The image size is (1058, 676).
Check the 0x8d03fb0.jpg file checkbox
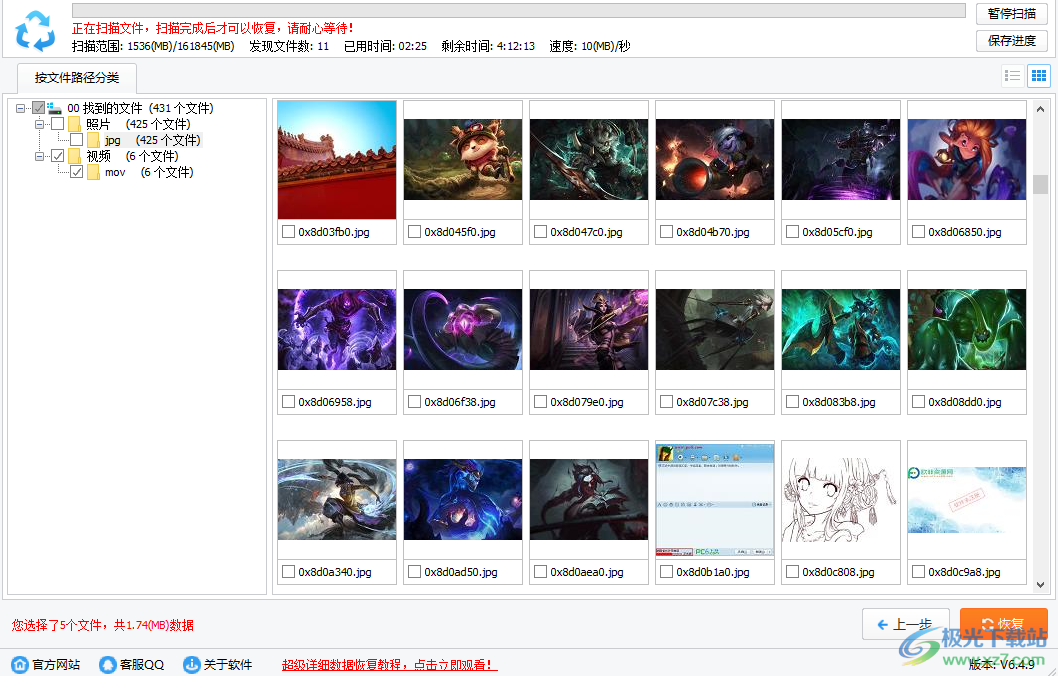coord(288,232)
